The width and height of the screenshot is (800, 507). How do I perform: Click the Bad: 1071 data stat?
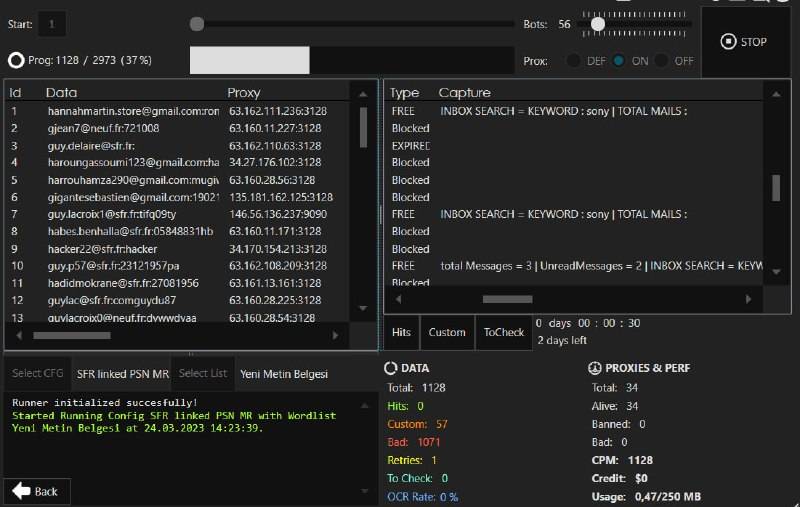(414, 442)
